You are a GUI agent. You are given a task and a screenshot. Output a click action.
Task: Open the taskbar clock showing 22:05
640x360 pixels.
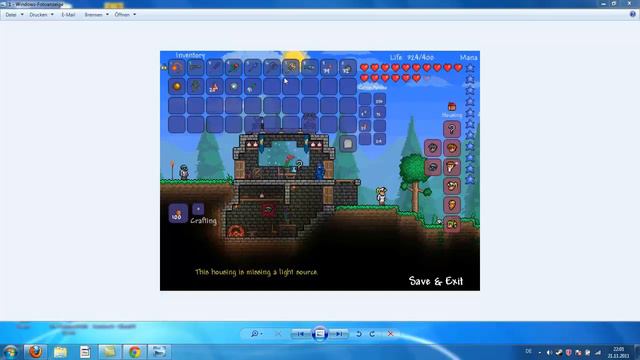coord(618,352)
